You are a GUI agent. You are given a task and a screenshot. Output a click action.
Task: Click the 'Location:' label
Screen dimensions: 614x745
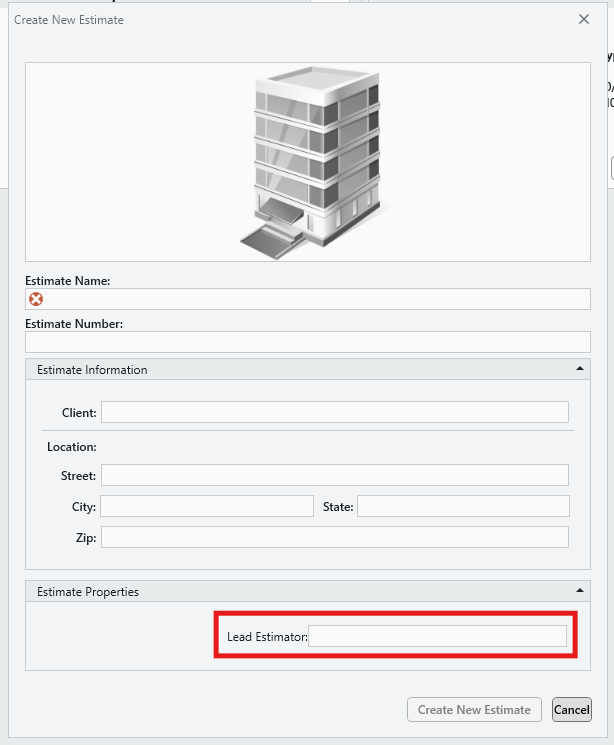pyautogui.click(x=71, y=447)
